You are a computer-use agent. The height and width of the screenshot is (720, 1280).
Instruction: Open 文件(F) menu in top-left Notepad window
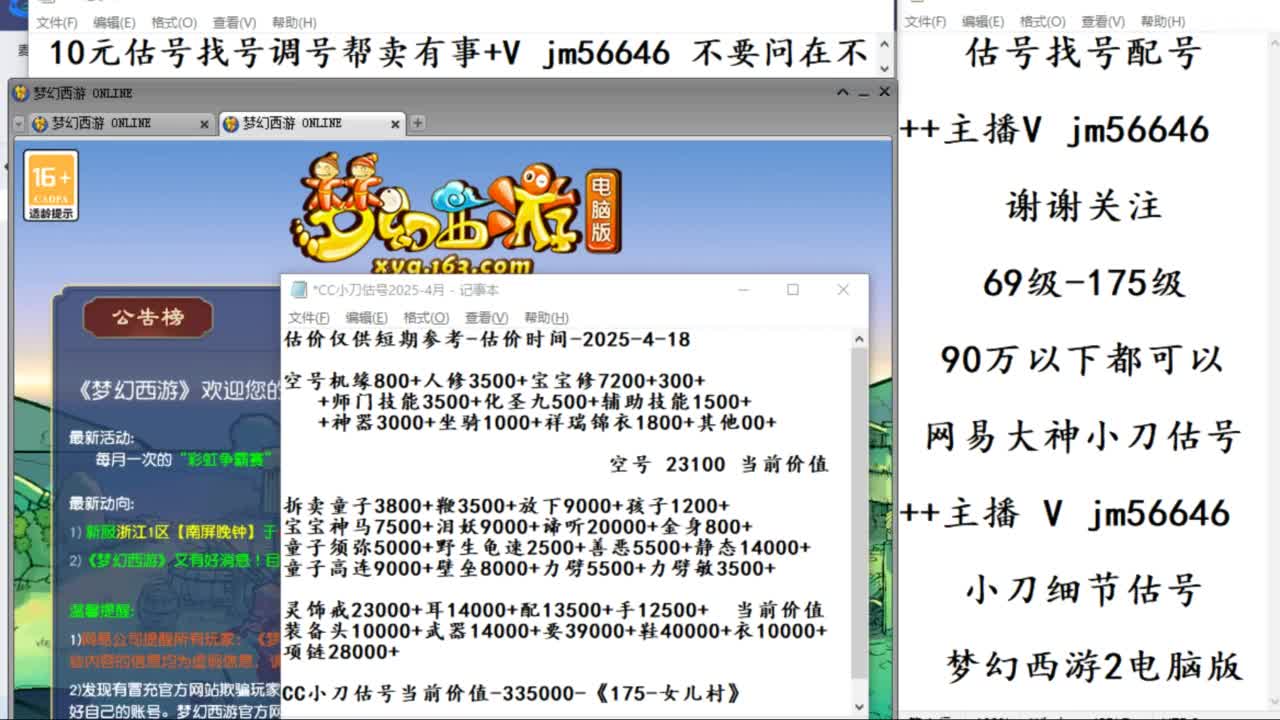(x=56, y=22)
